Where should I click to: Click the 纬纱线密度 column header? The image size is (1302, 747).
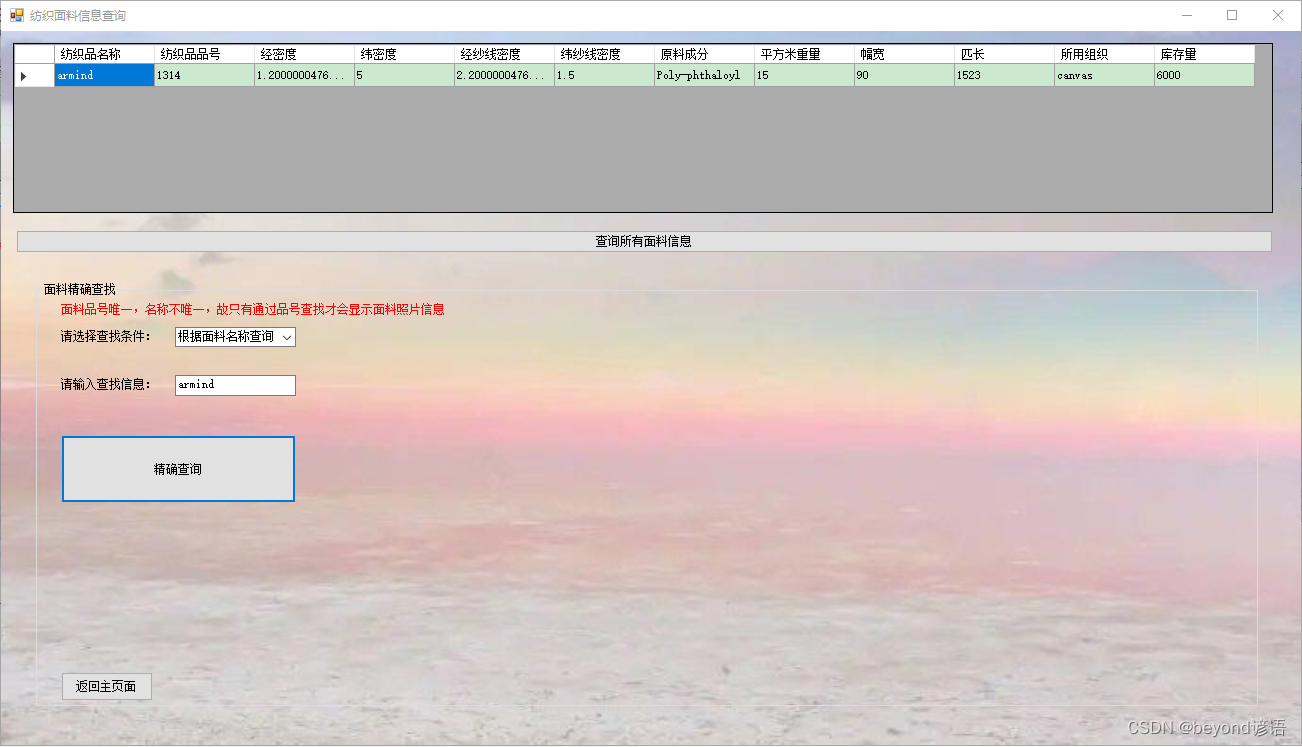pyautogui.click(x=605, y=55)
